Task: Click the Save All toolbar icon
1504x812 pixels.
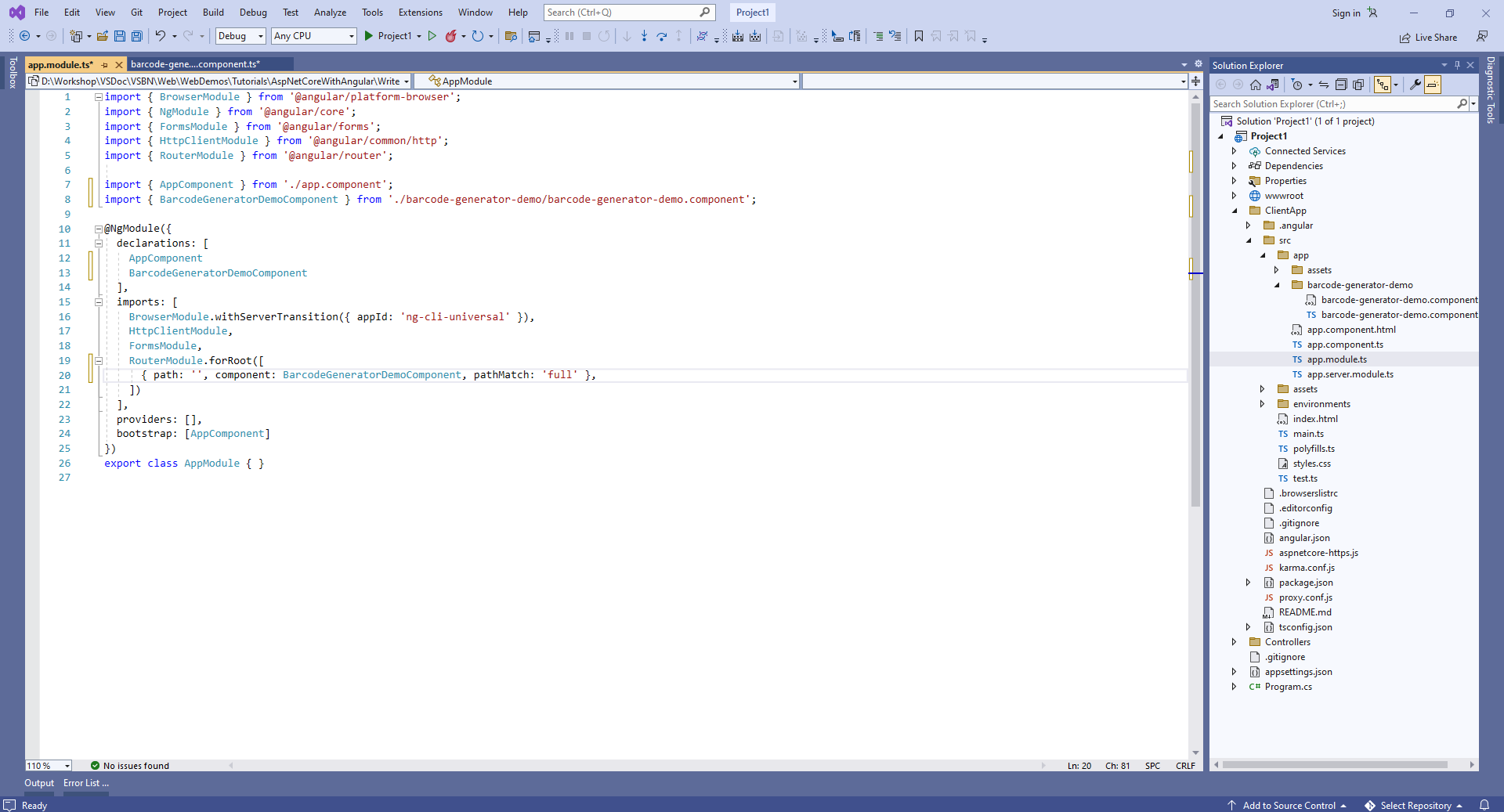Action: click(x=137, y=36)
